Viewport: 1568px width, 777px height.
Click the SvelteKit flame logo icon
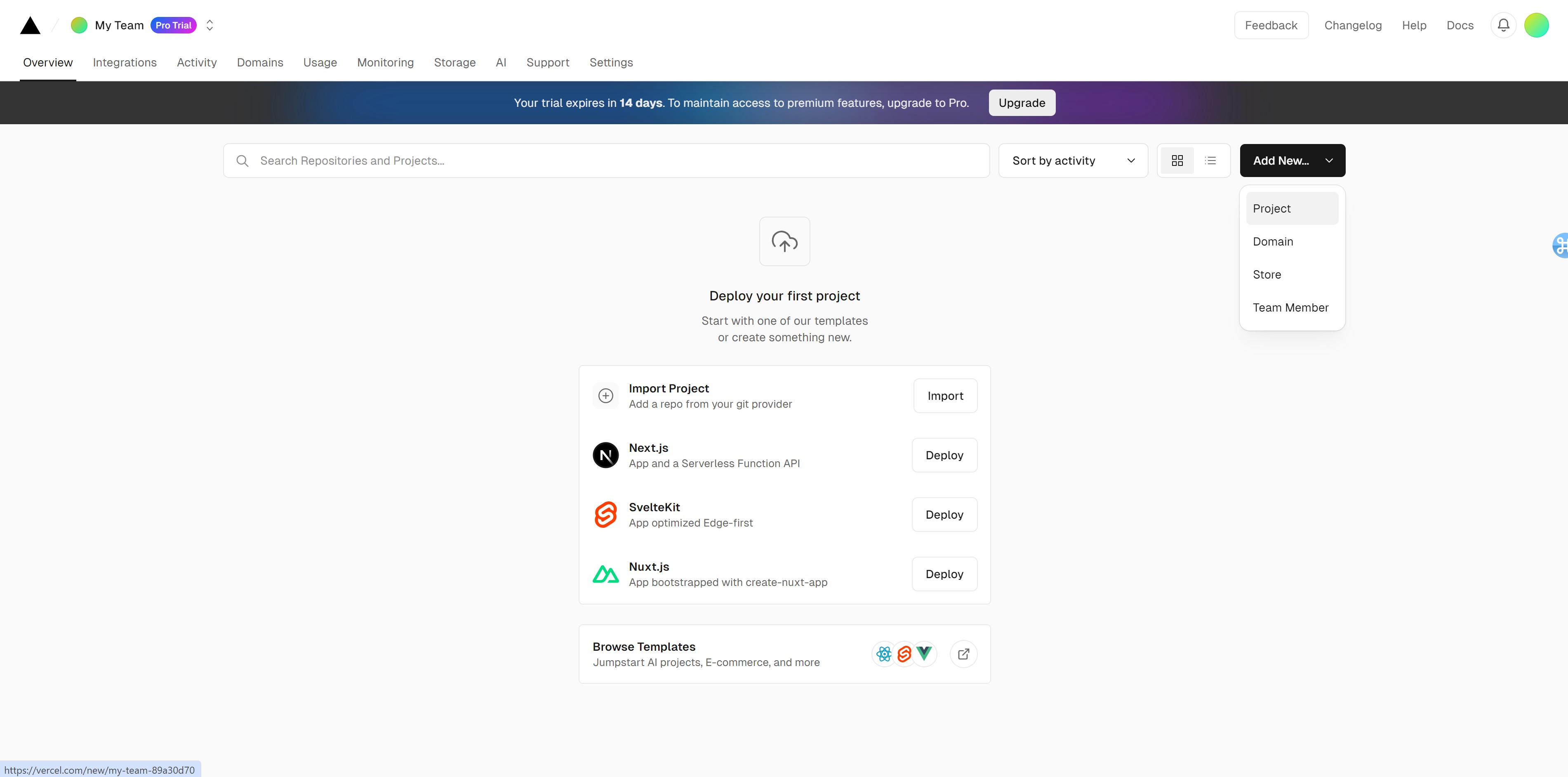(x=605, y=514)
